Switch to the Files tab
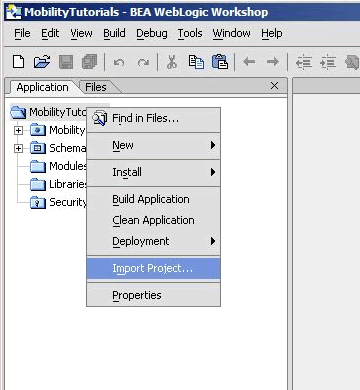Image resolution: width=360 pixels, height=390 pixels. point(96,87)
